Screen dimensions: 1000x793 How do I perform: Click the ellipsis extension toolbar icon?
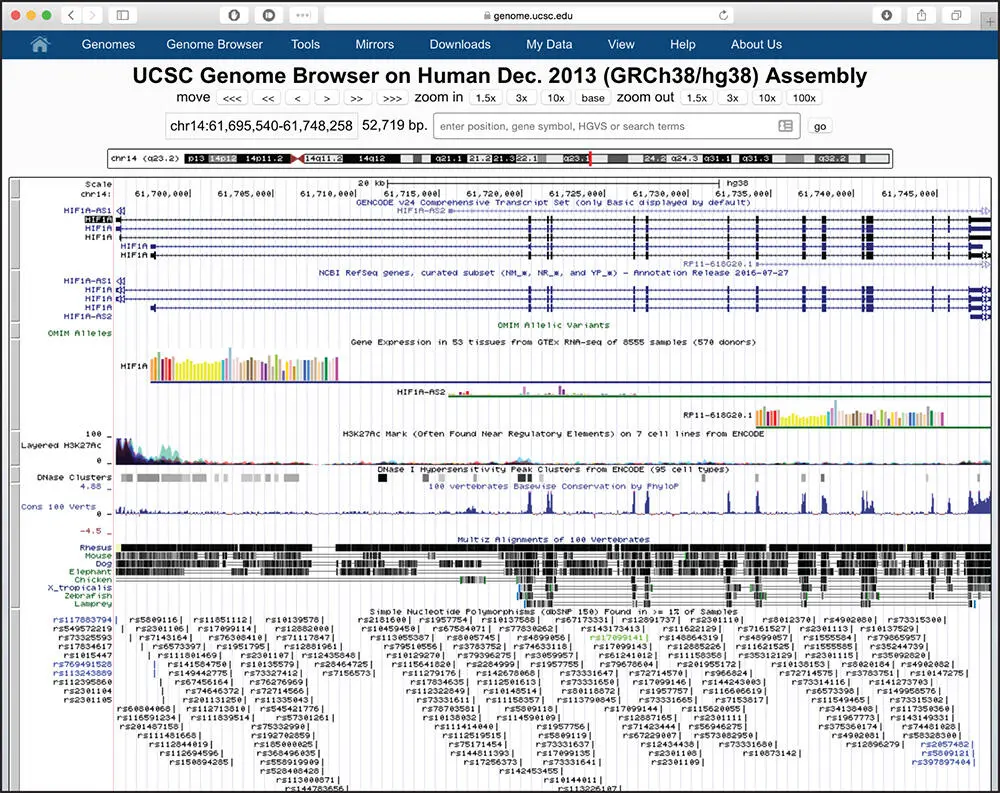click(x=303, y=15)
